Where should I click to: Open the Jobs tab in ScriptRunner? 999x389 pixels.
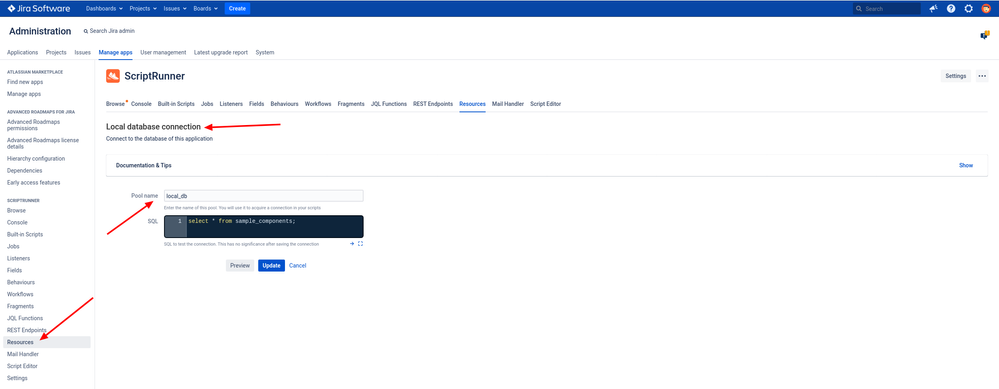[207, 104]
